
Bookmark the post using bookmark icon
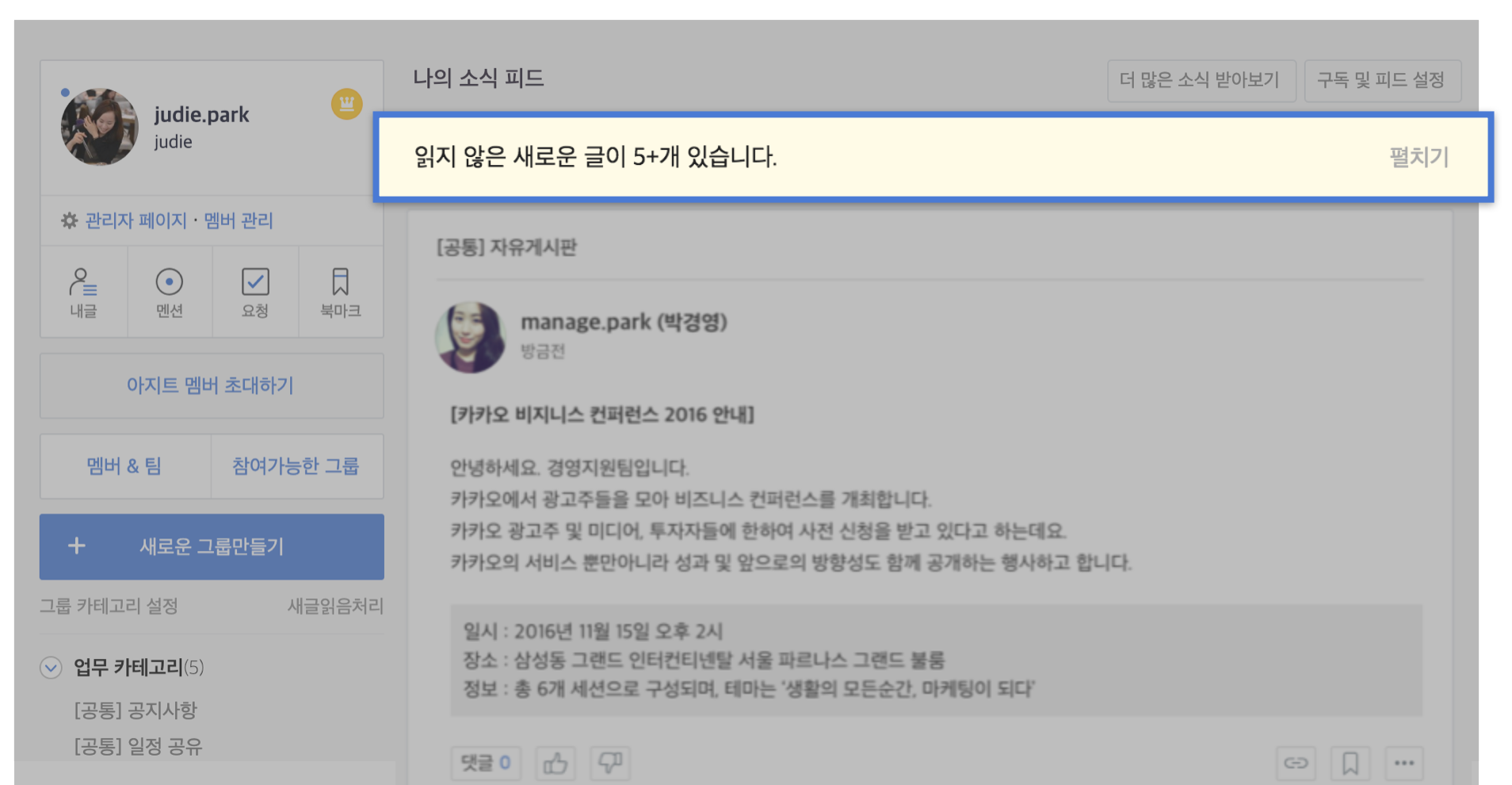1350,763
